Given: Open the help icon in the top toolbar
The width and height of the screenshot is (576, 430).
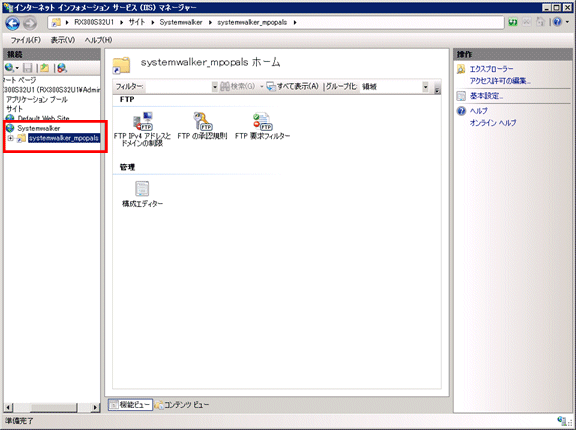Looking at the screenshot, I should point(557,22).
